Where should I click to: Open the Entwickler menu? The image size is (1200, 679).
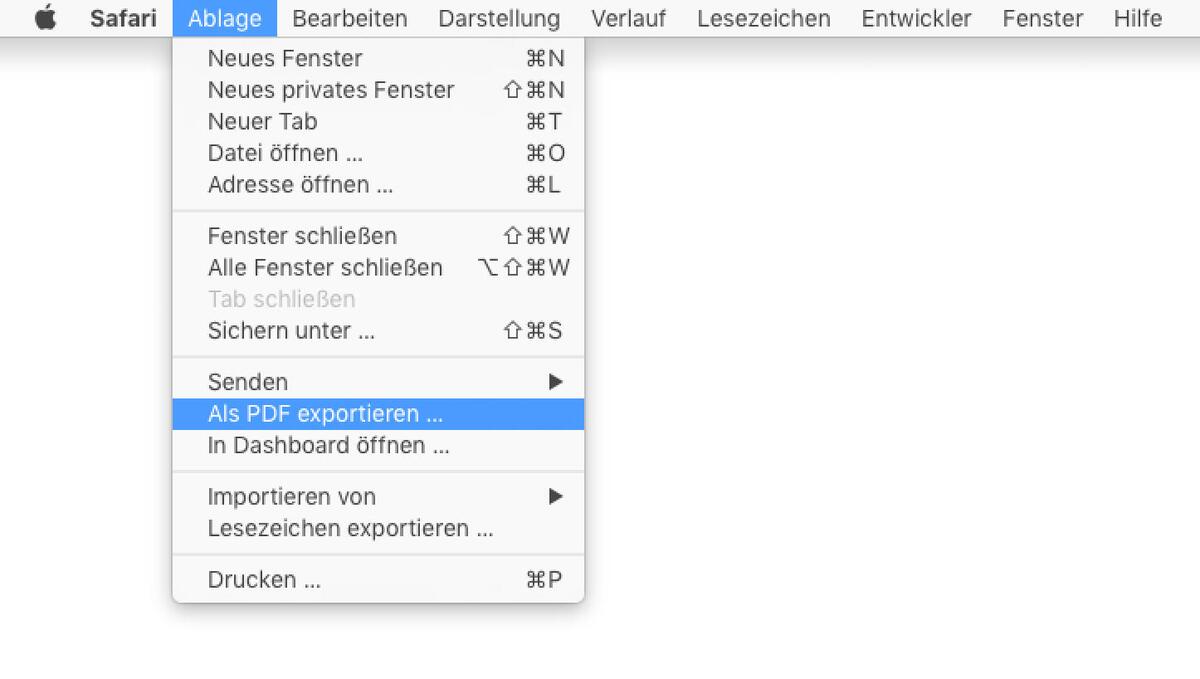coord(916,17)
